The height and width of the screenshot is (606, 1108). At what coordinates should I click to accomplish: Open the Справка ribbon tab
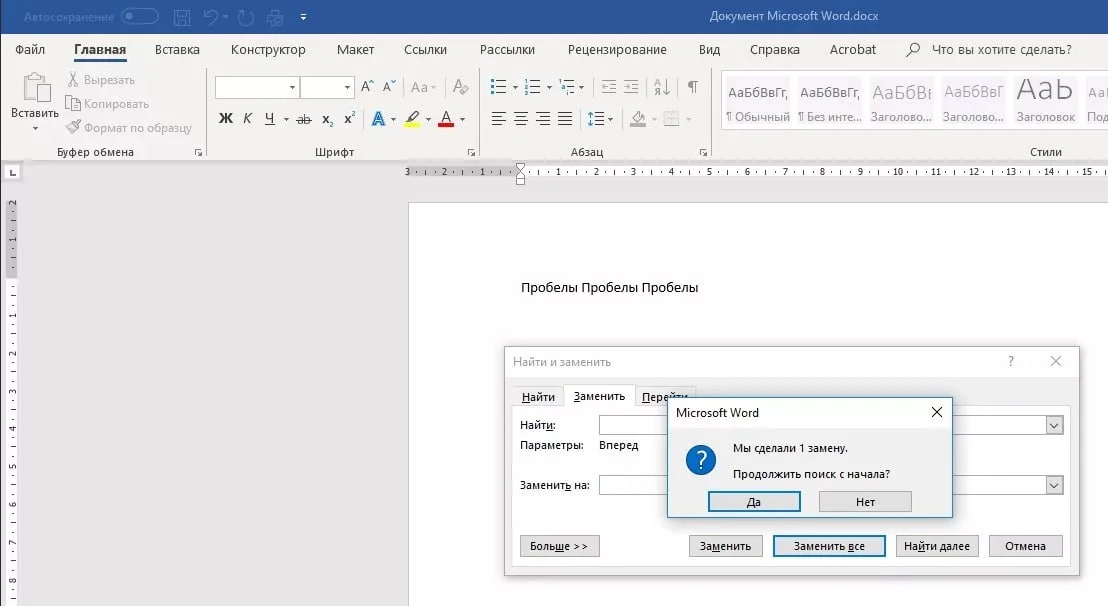point(774,49)
